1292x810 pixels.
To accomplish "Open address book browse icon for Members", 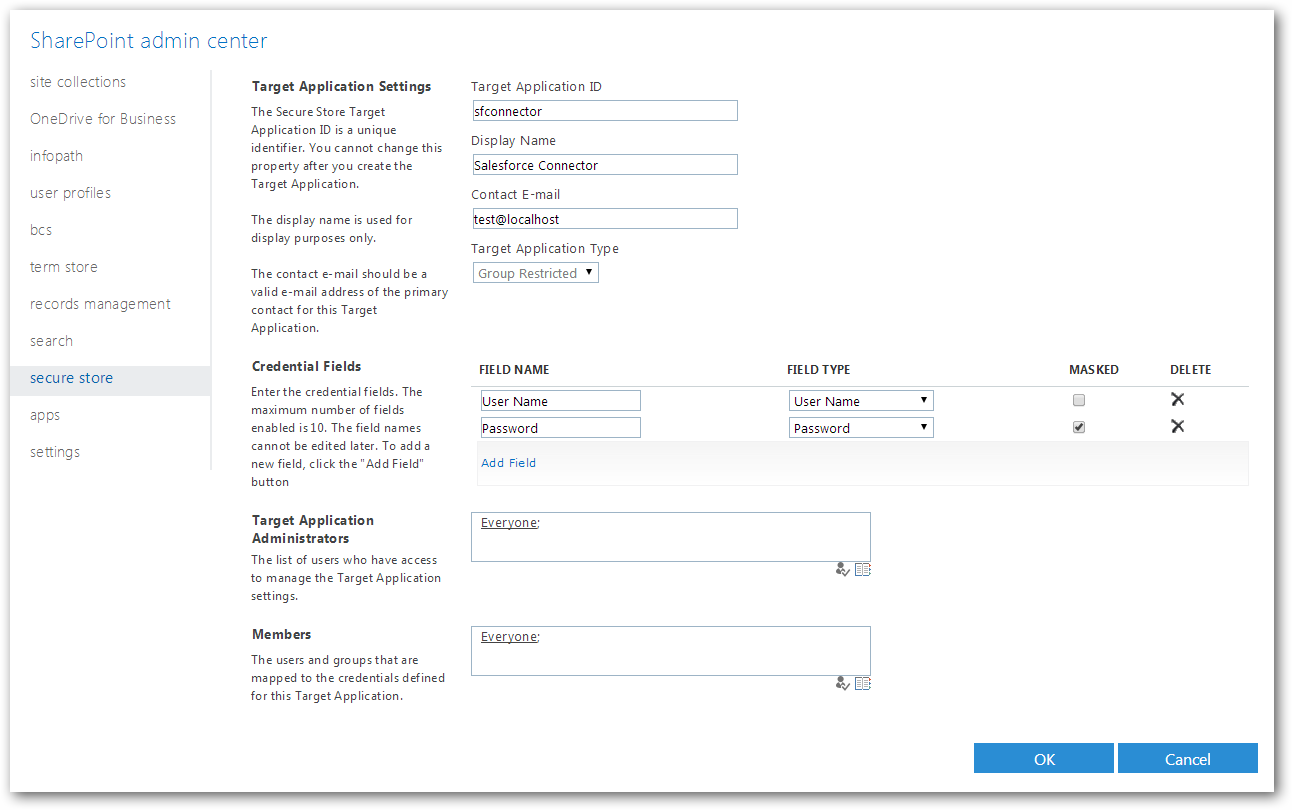I will 863,684.
